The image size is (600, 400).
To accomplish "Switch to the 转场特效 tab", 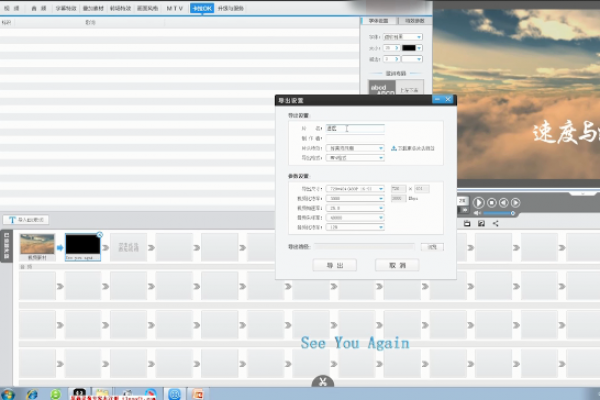I will pyautogui.click(x=120, y=8).
